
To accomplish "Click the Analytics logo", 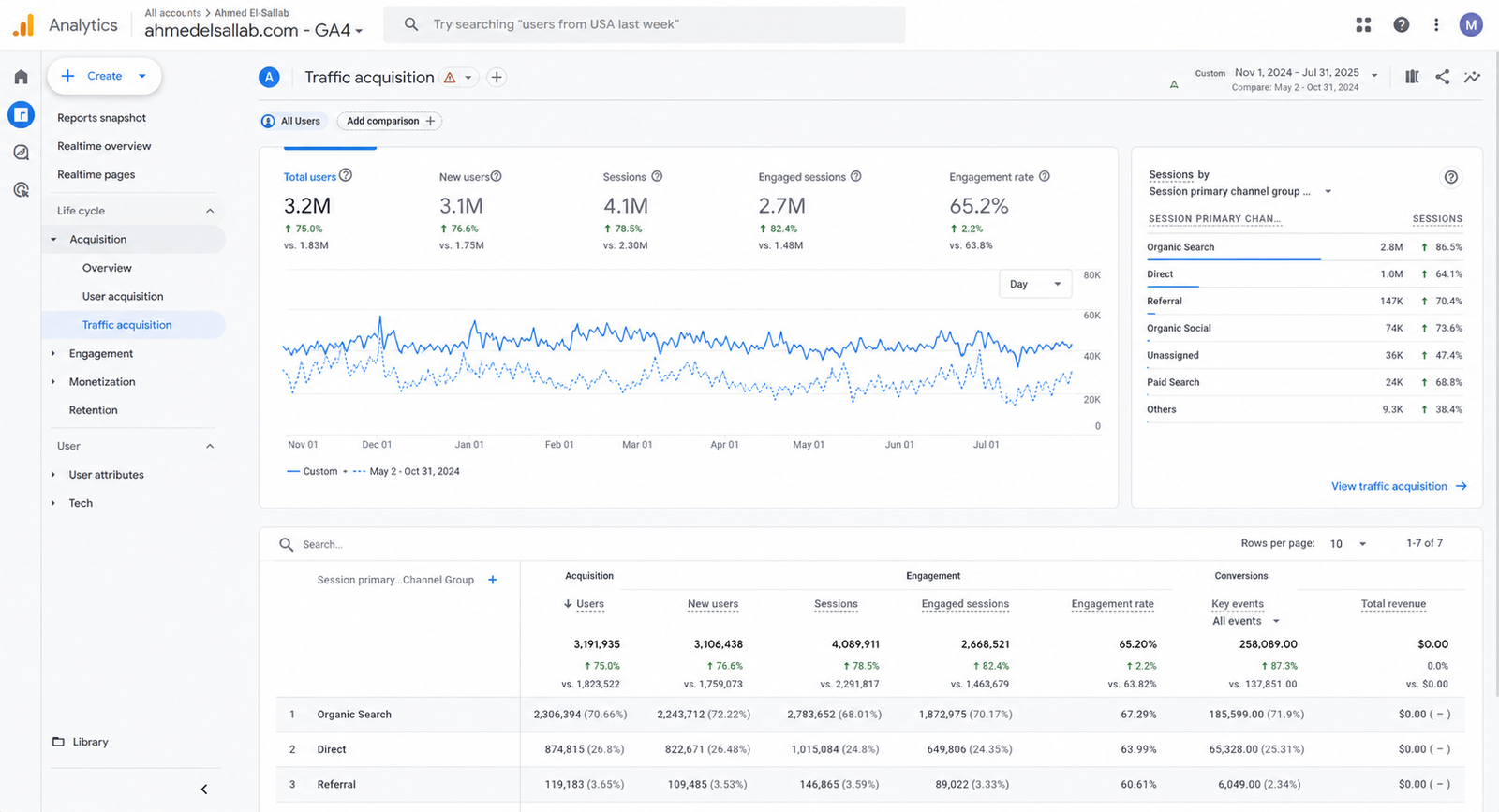I will point(65,25).
